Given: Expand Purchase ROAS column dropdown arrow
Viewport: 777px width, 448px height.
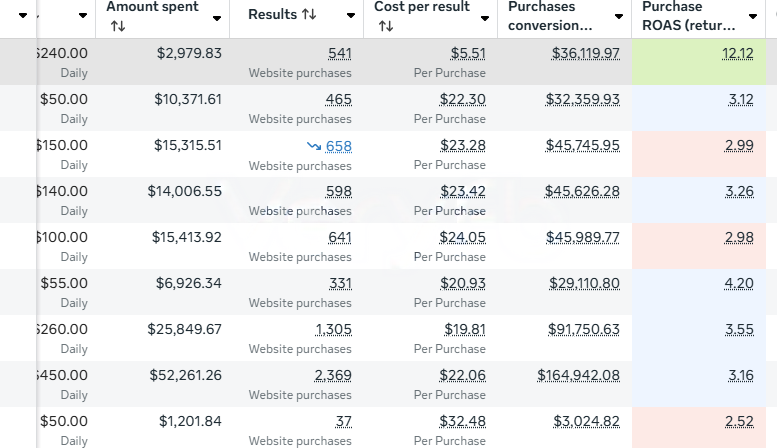Looking at the screenshot, I should click(753, 16).
